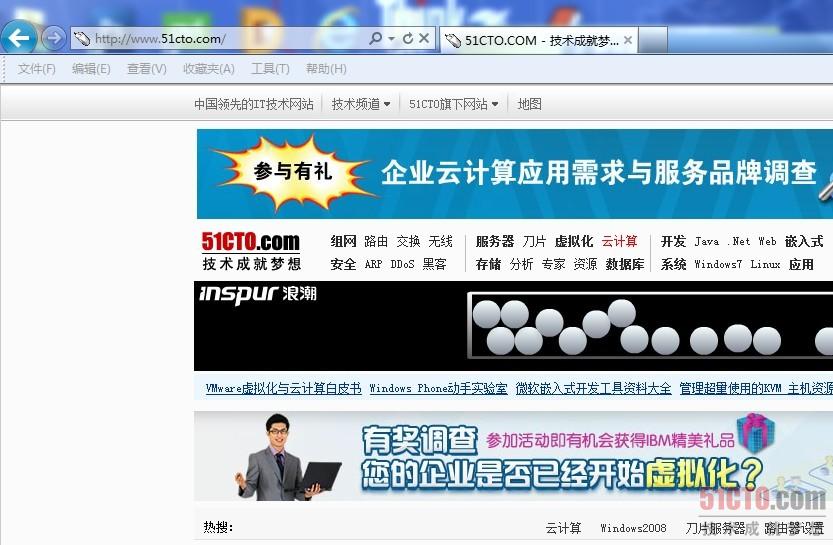Viewport: 833px width, 545px height.
Task: Open the address bar dropdown arrow
Action: [392, 39]
